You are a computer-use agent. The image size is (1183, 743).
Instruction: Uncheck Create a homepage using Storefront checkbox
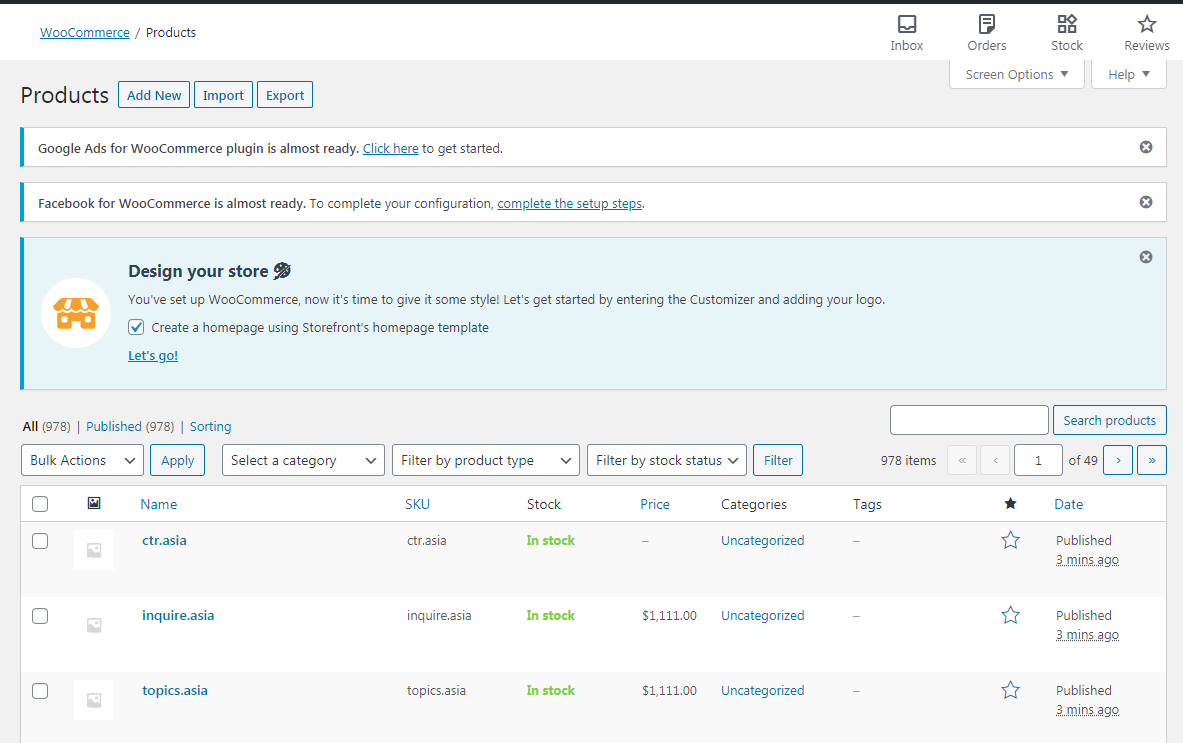point(136,327)
